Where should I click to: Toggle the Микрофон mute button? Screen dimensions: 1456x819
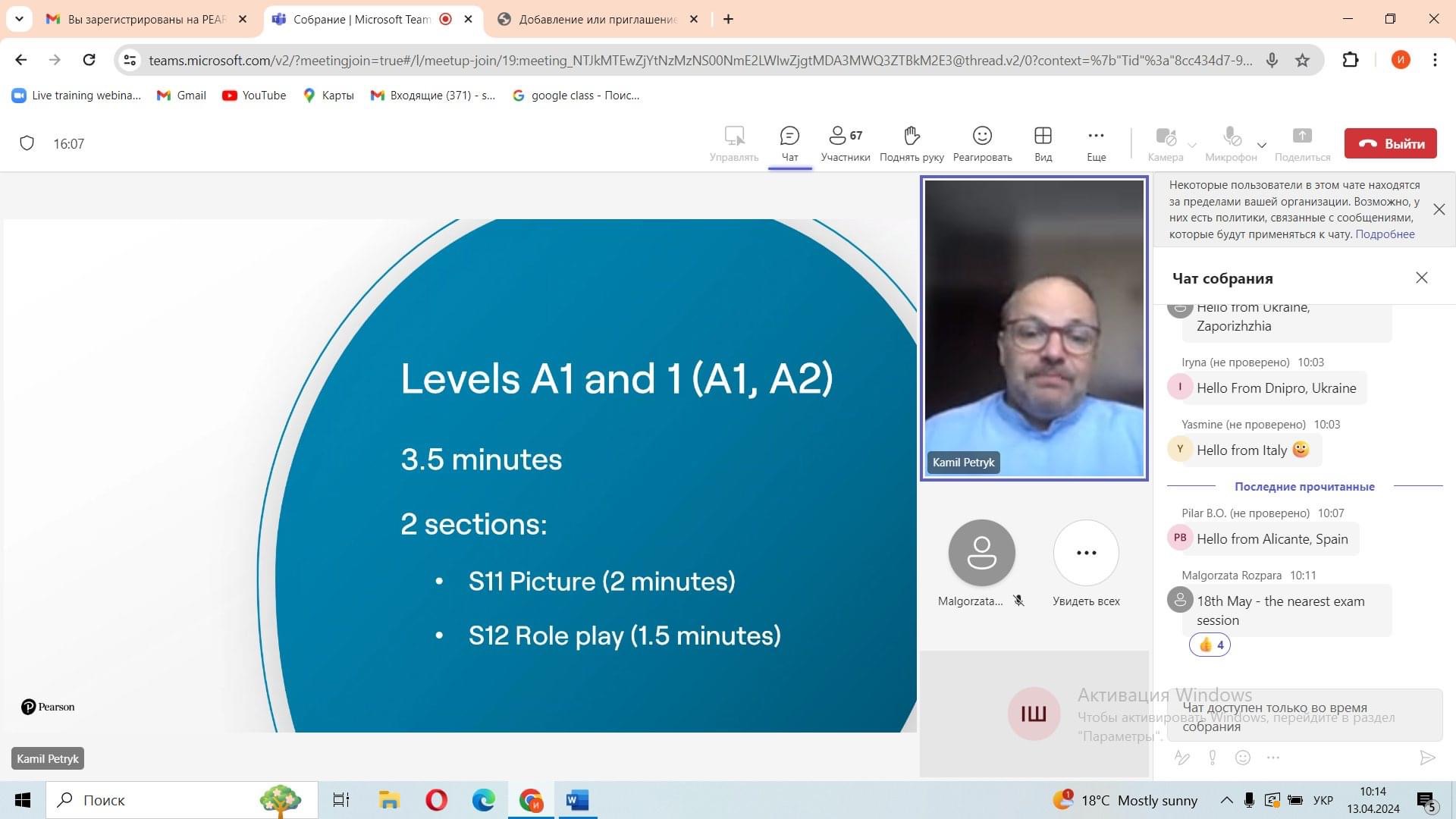tap(1231, 144)
